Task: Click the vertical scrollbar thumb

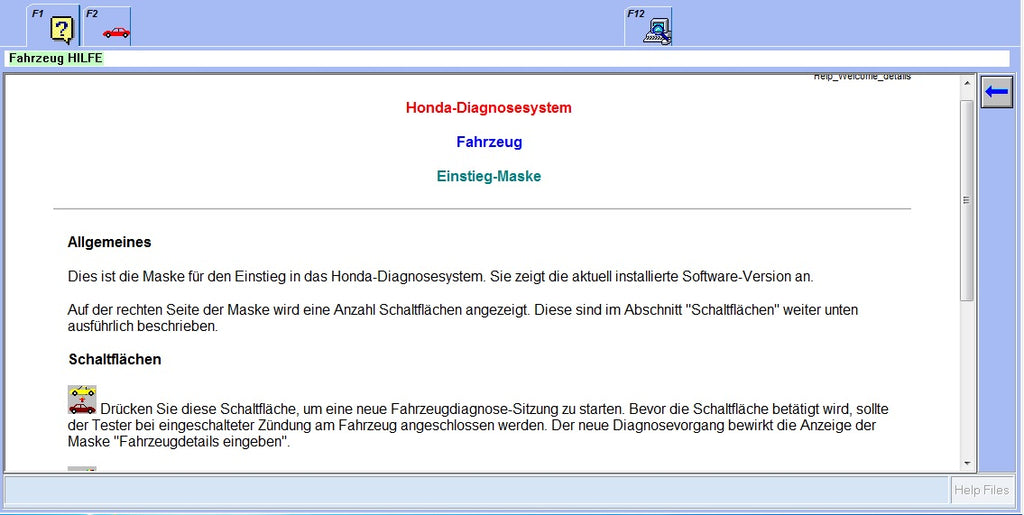Action: [x=967, y=200]
